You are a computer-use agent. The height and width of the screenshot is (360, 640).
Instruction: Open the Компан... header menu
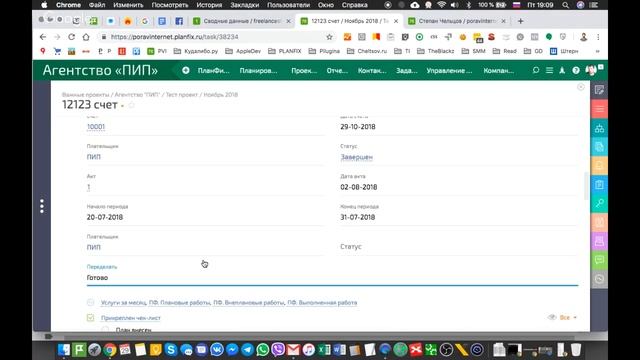(498, 71)
